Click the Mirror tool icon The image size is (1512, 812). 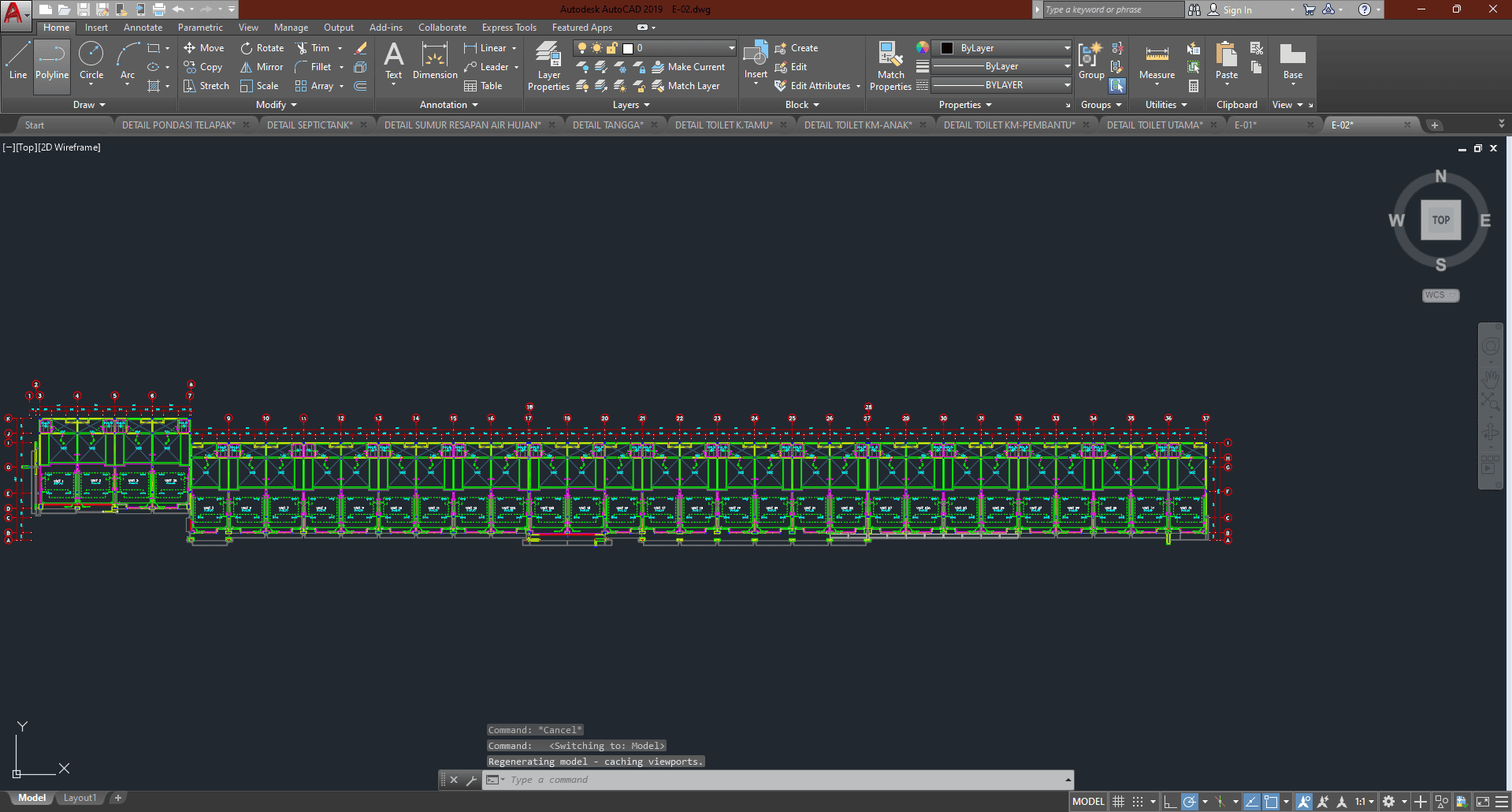click(x=247, y=67)
